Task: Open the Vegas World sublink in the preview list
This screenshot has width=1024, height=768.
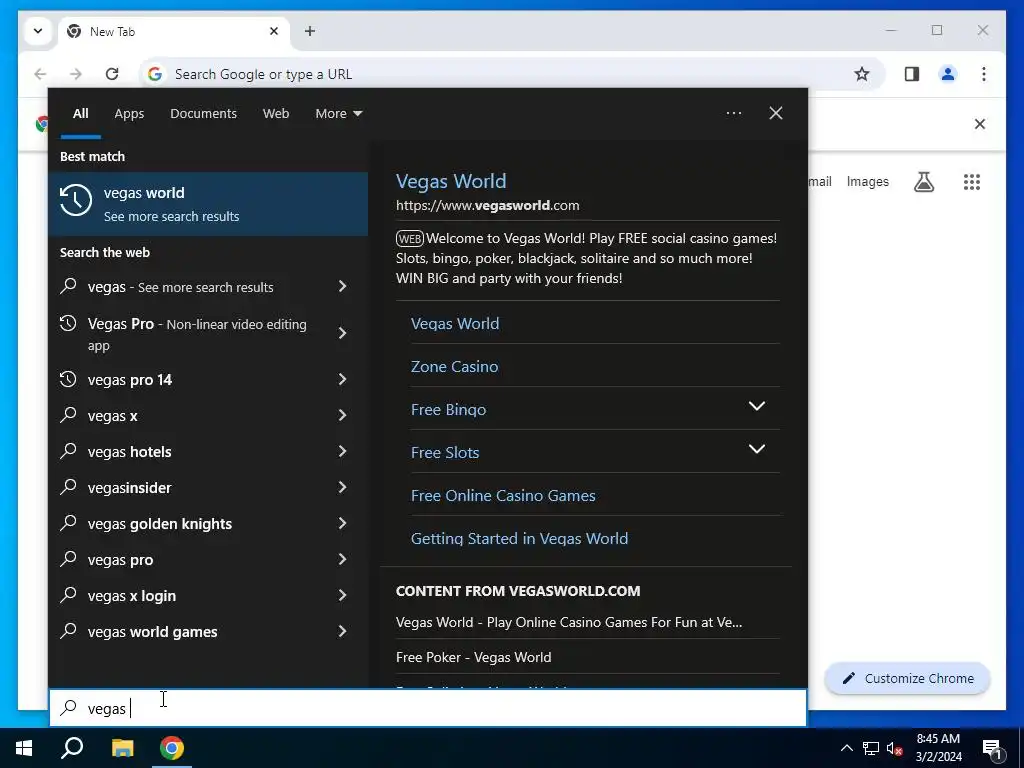Action: pos(455,323)
